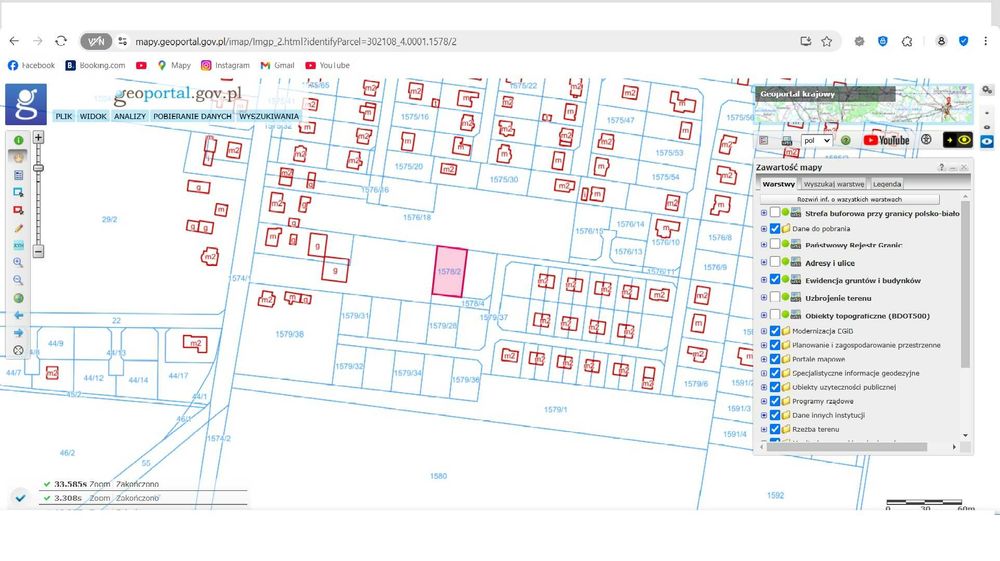Open the PLIK menu
This screenshot has height=561, width=1000.
[64, 116]
